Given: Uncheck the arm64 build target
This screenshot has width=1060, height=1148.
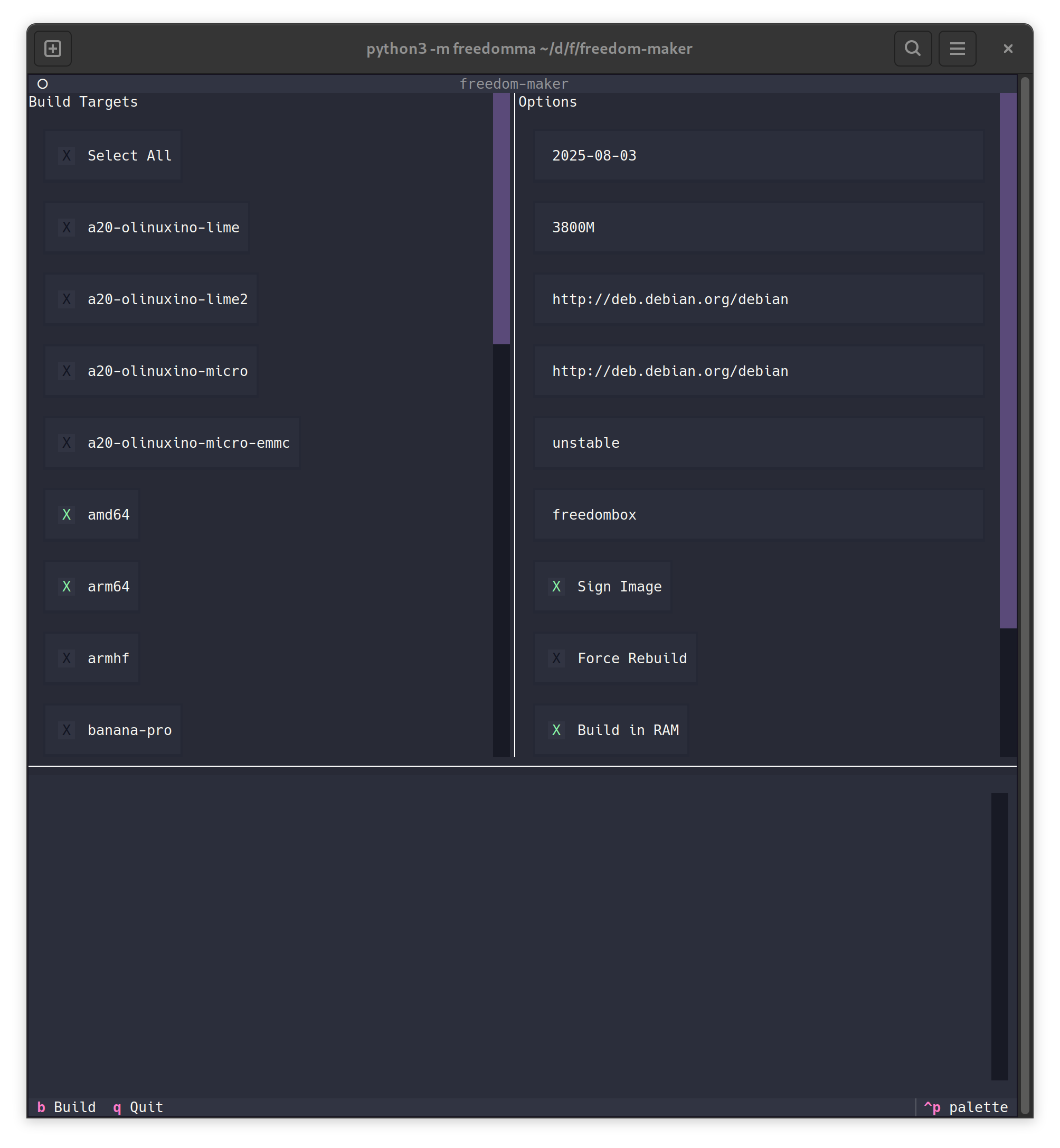Looking at the screenshot, I should coord(92,586).
